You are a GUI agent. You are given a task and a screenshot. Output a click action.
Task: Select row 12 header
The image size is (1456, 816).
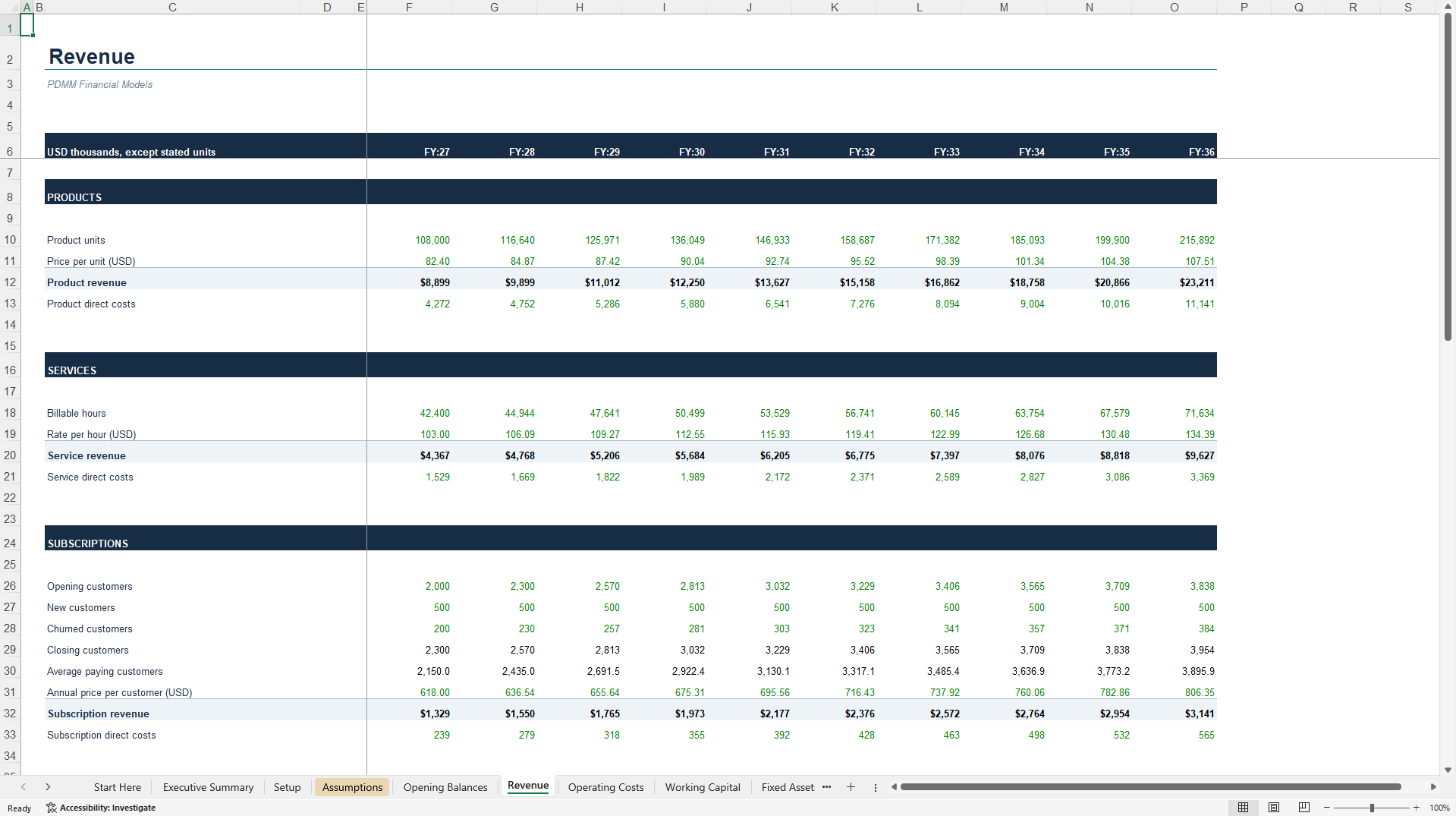coord(10,282)
